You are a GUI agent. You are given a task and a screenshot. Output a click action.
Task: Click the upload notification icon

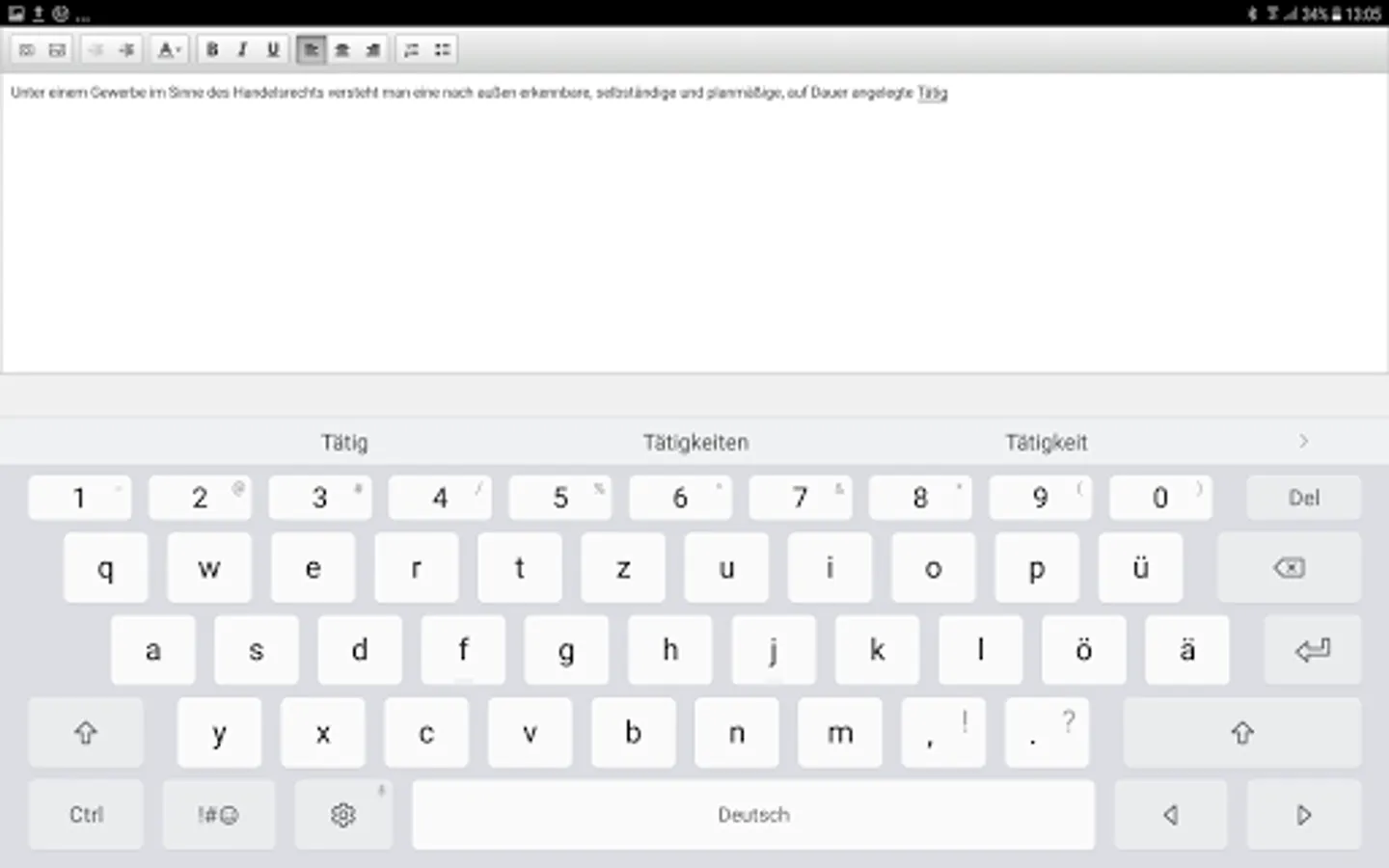(39, 14)
